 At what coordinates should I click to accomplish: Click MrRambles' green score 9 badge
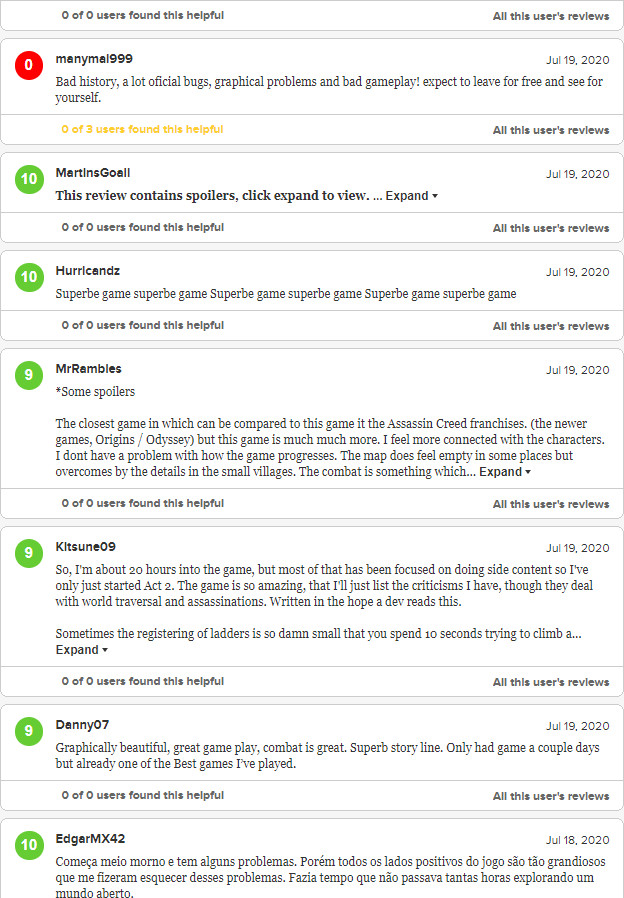(29, 375)
